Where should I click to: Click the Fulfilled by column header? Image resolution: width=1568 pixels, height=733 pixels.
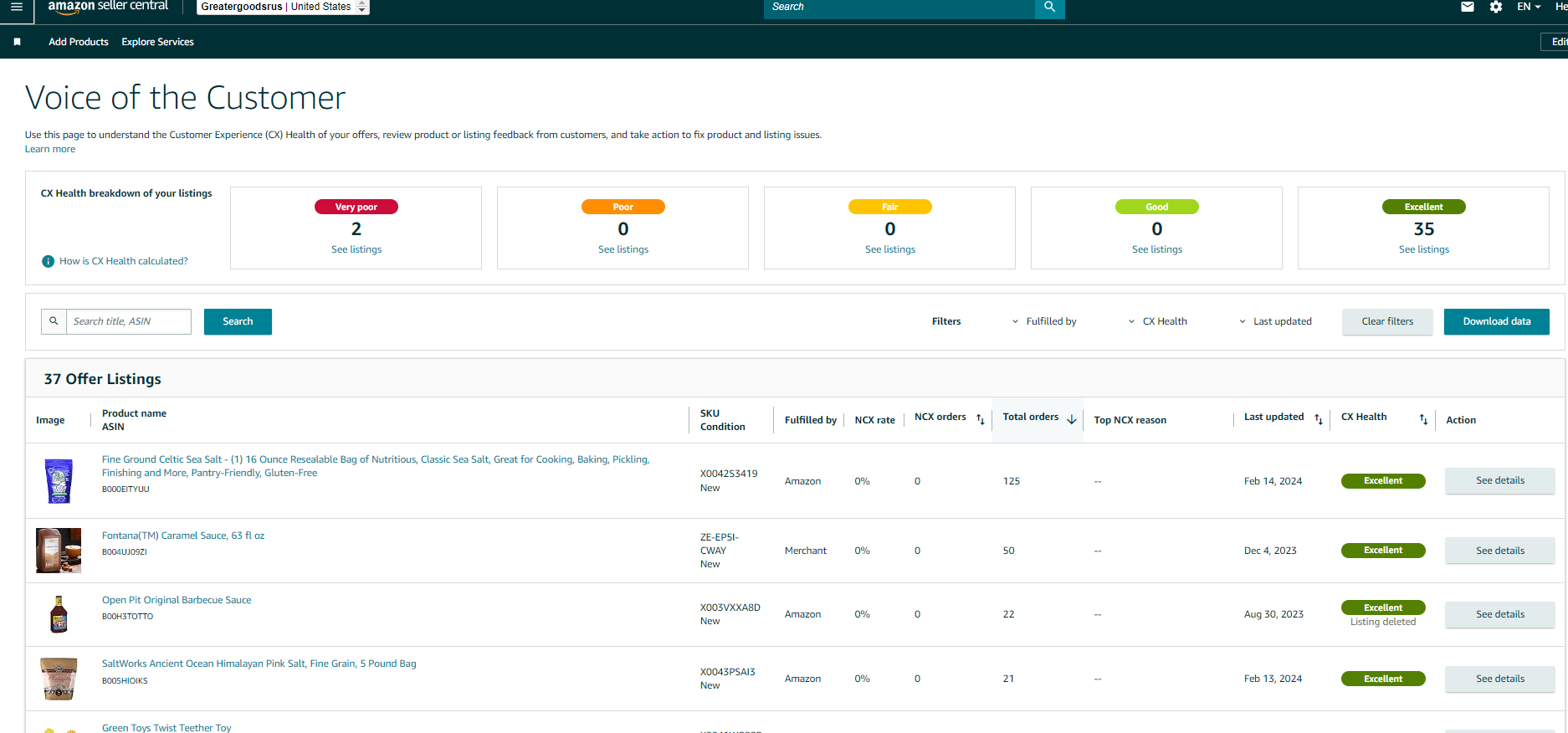[x=811, y=420]
